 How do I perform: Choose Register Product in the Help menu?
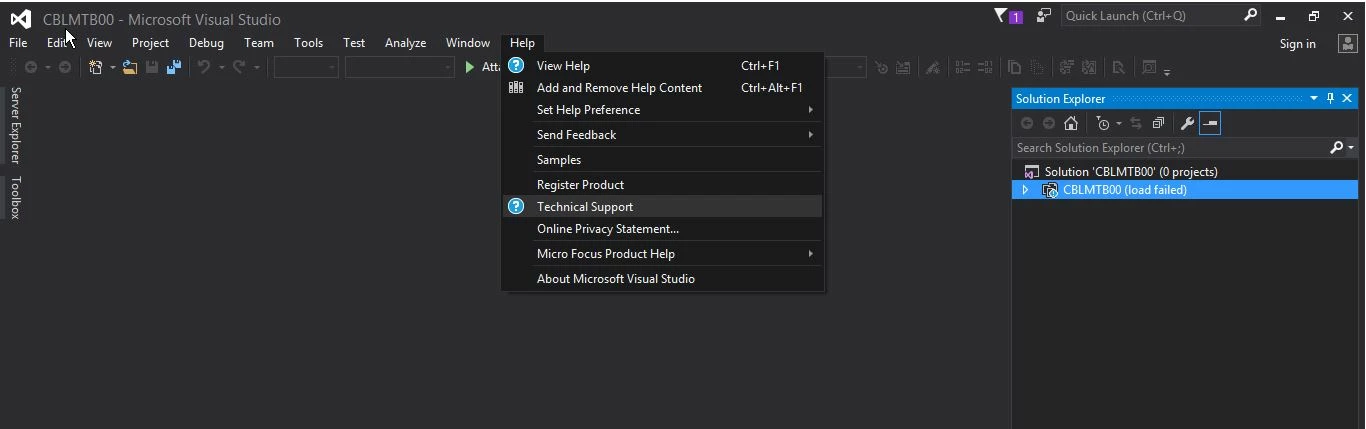(662, 184)
